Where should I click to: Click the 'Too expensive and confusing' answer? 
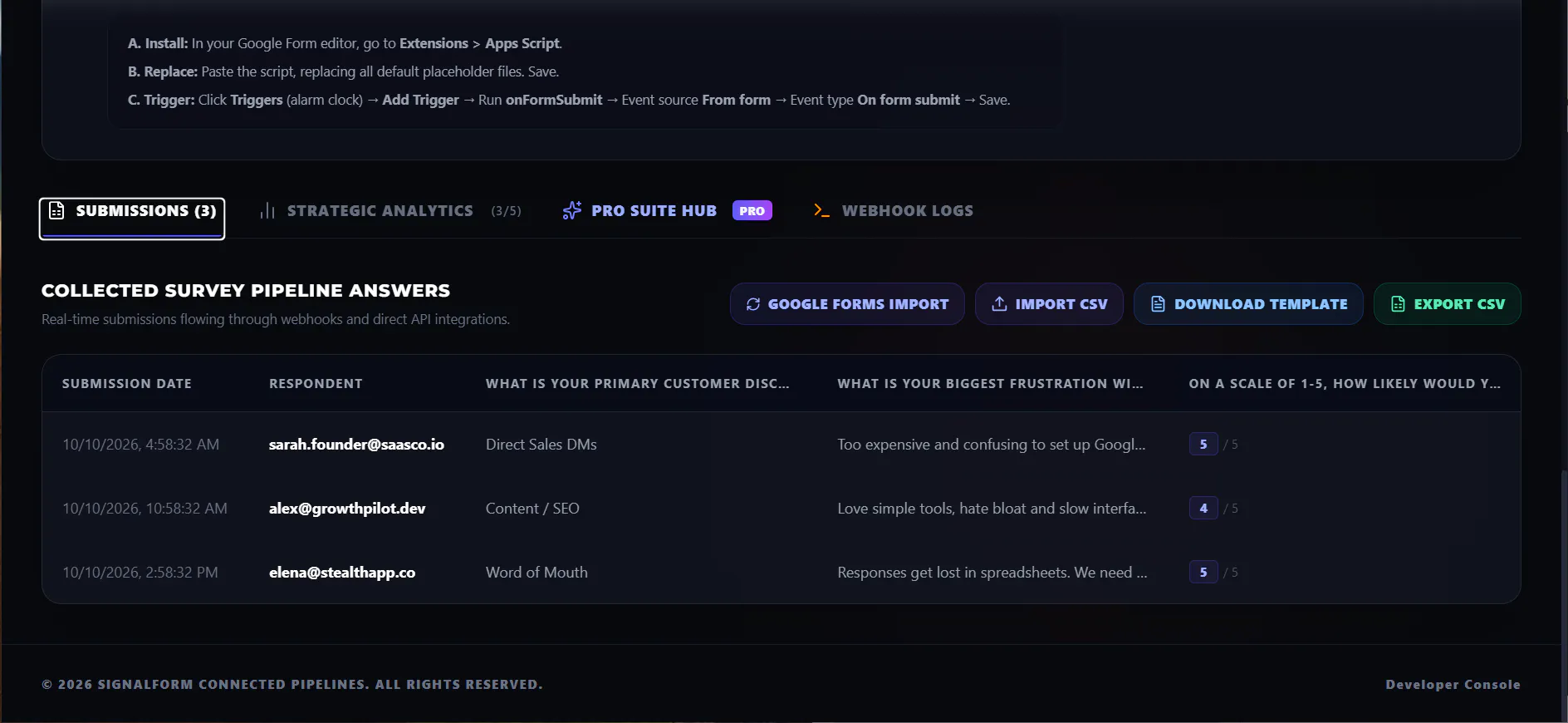coord(992,445)
